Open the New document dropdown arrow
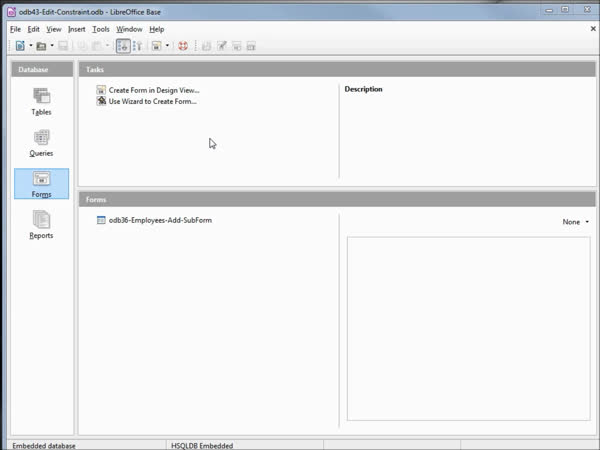Viewport: 600px width, 450px height. pos(31,46)
